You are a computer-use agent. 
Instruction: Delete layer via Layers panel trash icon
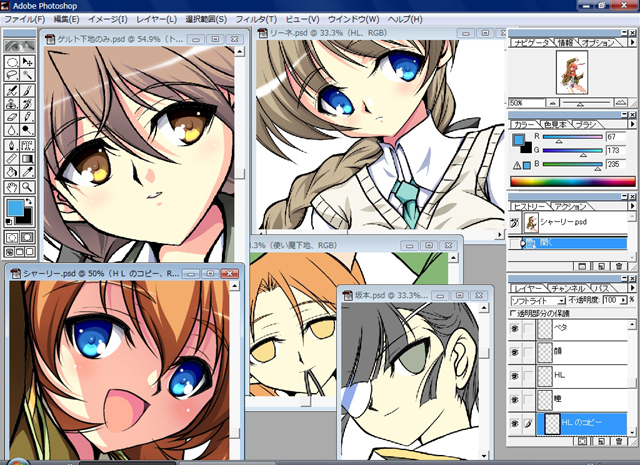point(619,441)
